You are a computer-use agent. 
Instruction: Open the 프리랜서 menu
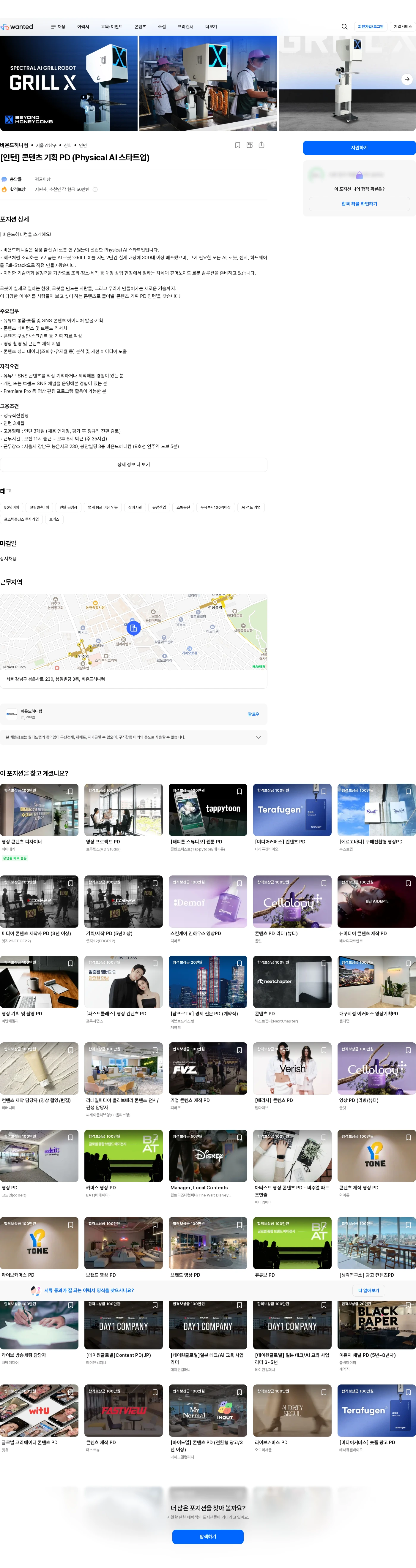(185, 27)
